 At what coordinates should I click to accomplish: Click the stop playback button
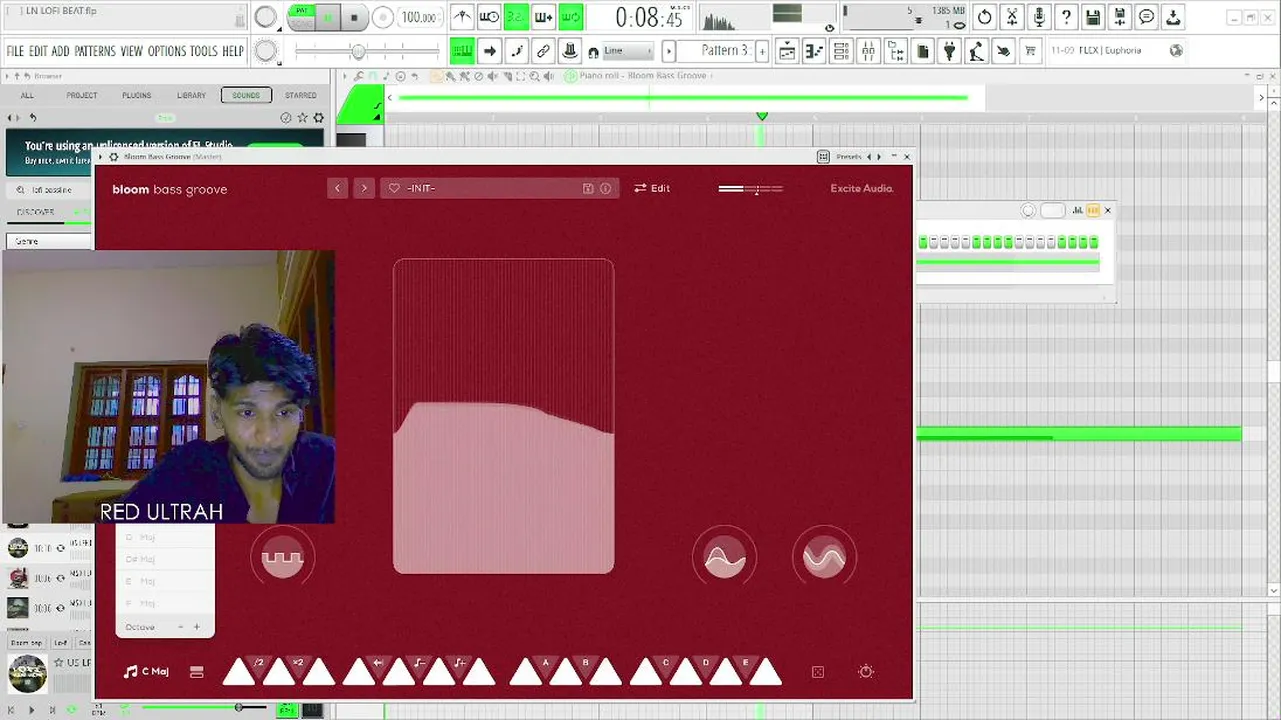click(x=354, y=17)
